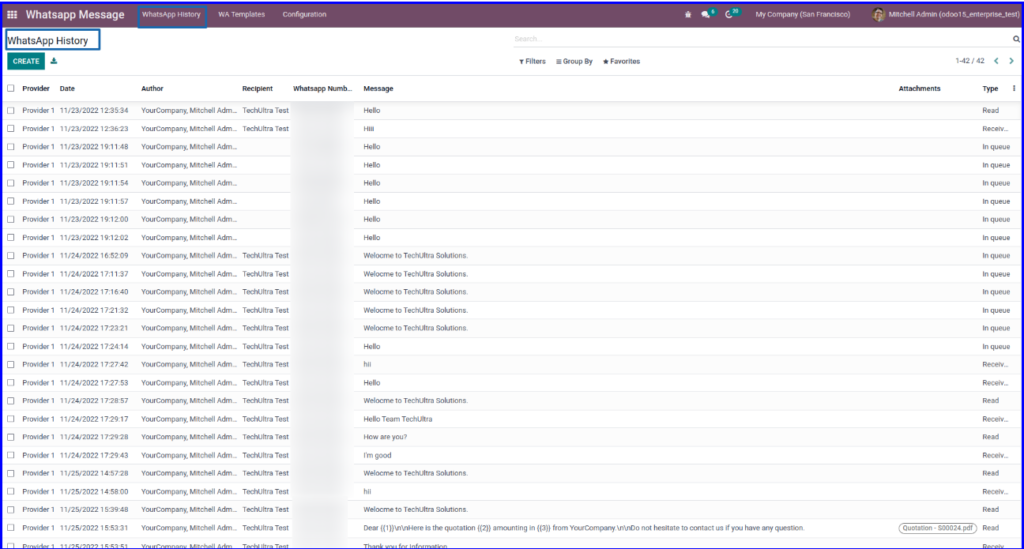Screen dimensions: 1024x549
Task: Go to previous page arrow
Action: point(996,61)
